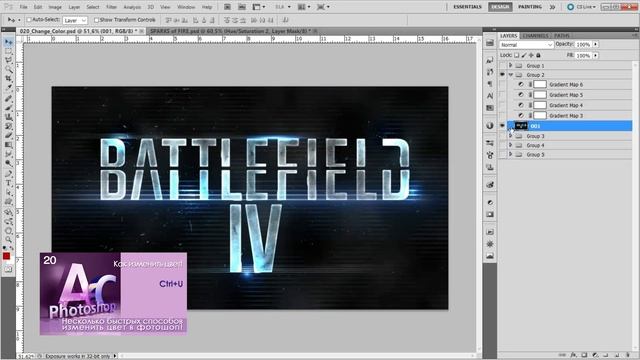This screenshot has width=640, height=360.
Task: Collapse the Group 2 folder
Action: (x=510, y=75)
